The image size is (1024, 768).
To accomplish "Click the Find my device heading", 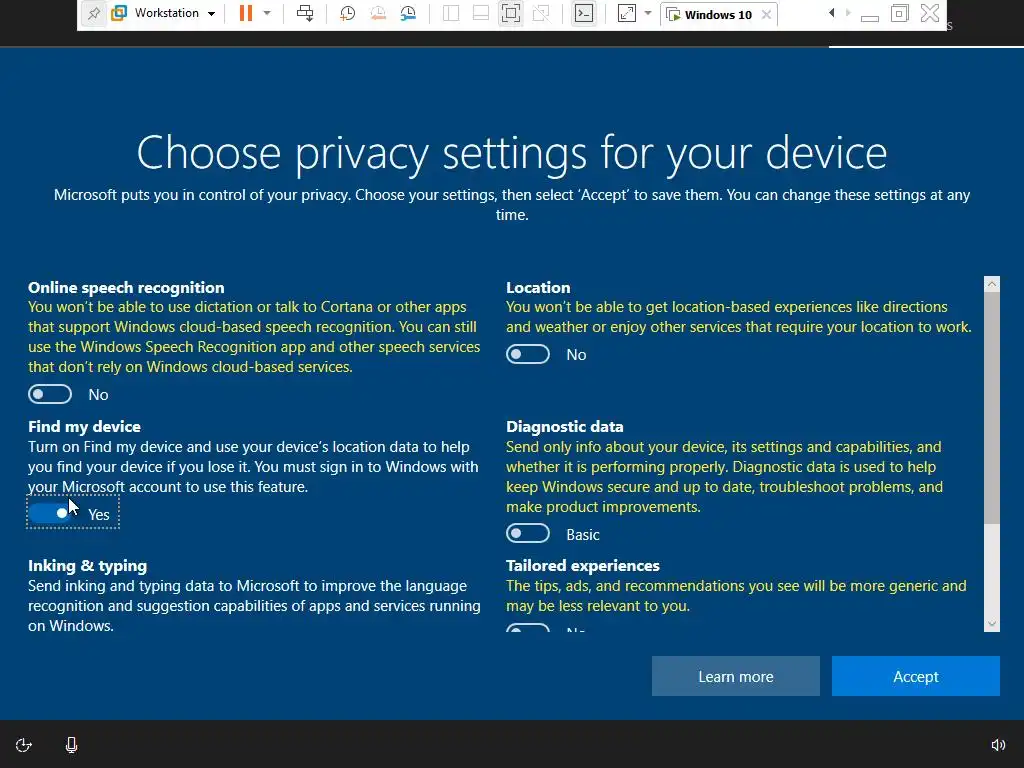I will [84, 426].
